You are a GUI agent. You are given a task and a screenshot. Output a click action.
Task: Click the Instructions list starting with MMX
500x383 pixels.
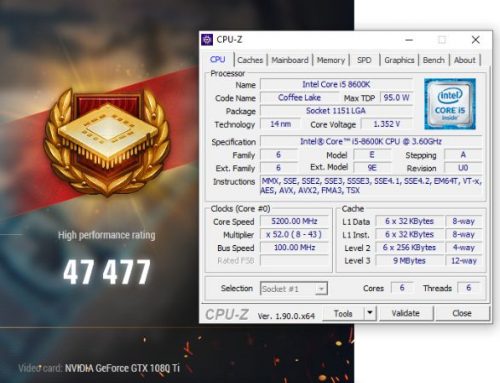coord(371,186)
